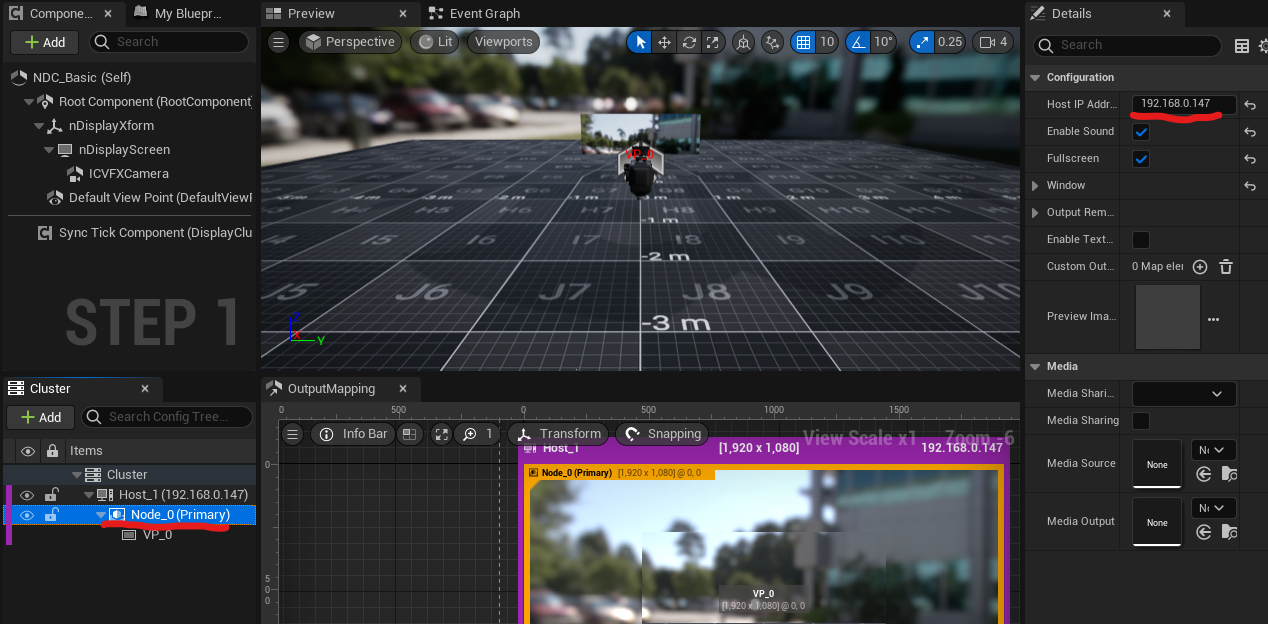Open the Lit view mode dropdown
The image size is (1268, 624).
pos(436,42)
